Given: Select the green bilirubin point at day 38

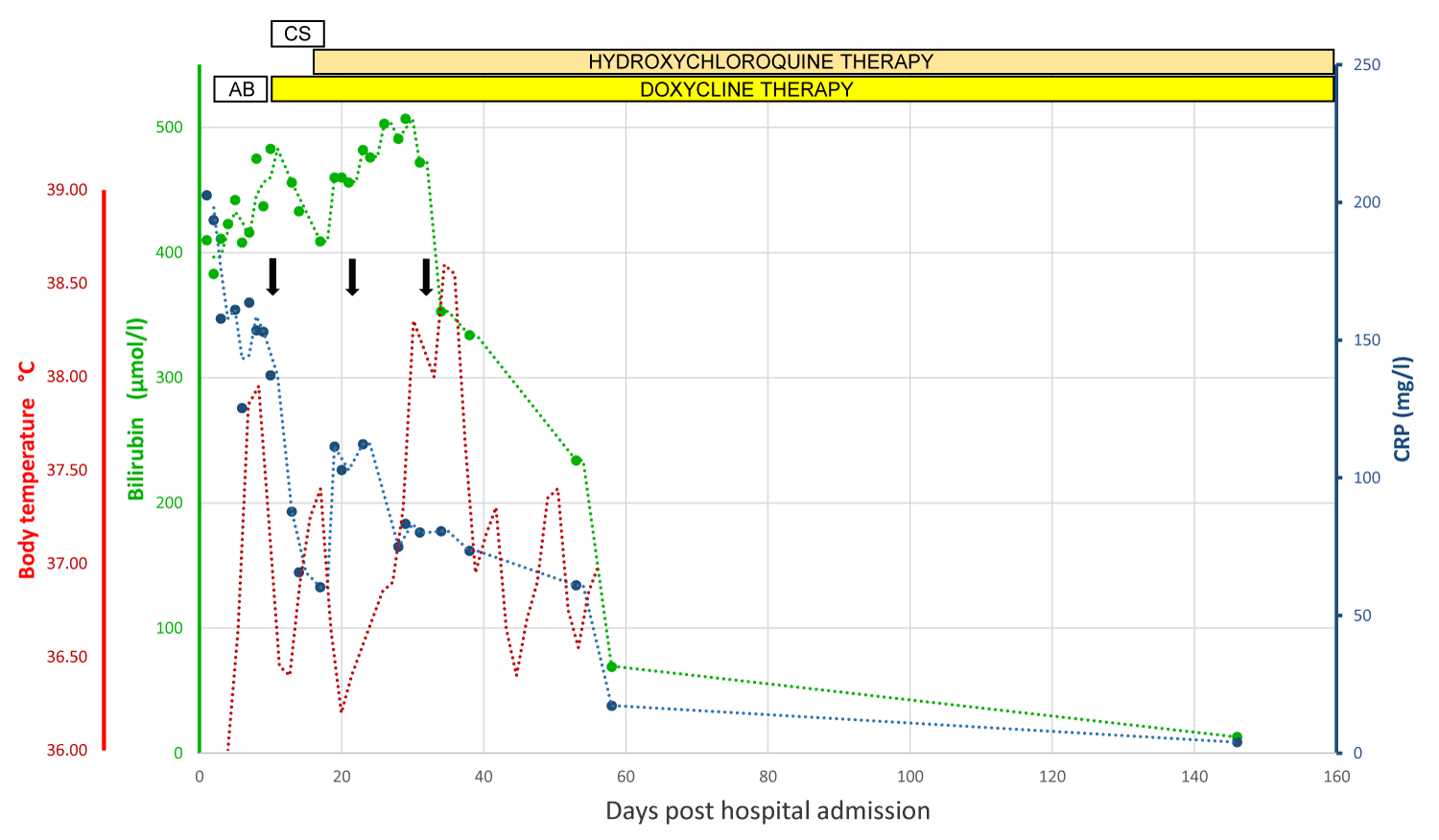Looking at the screenshot, I should tap(469, 335).
